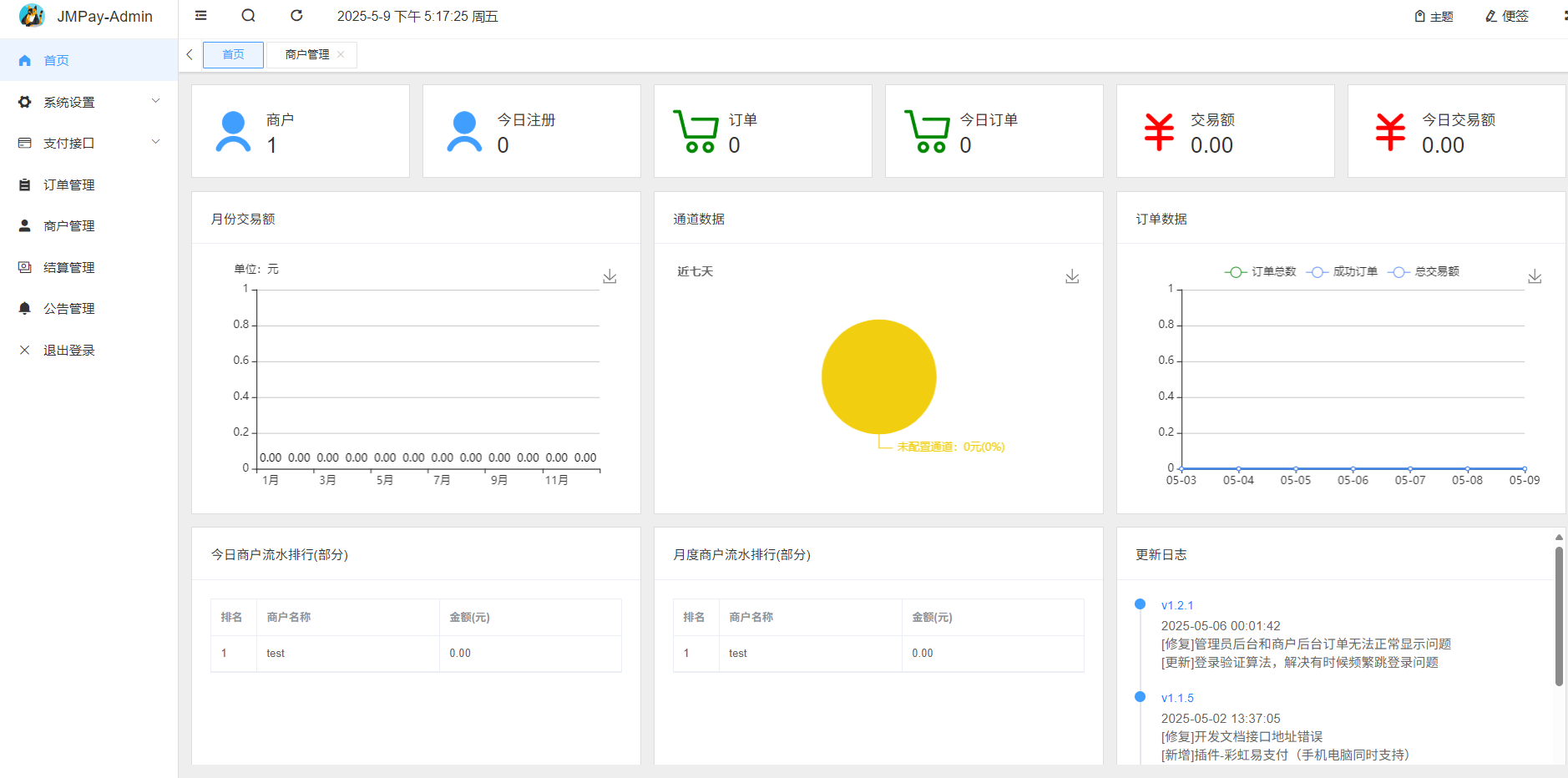Toggle the 成功订单 legend series
Viewport: 1568px width, 778px height.
pyautogui.click(x=1343, y=272)
